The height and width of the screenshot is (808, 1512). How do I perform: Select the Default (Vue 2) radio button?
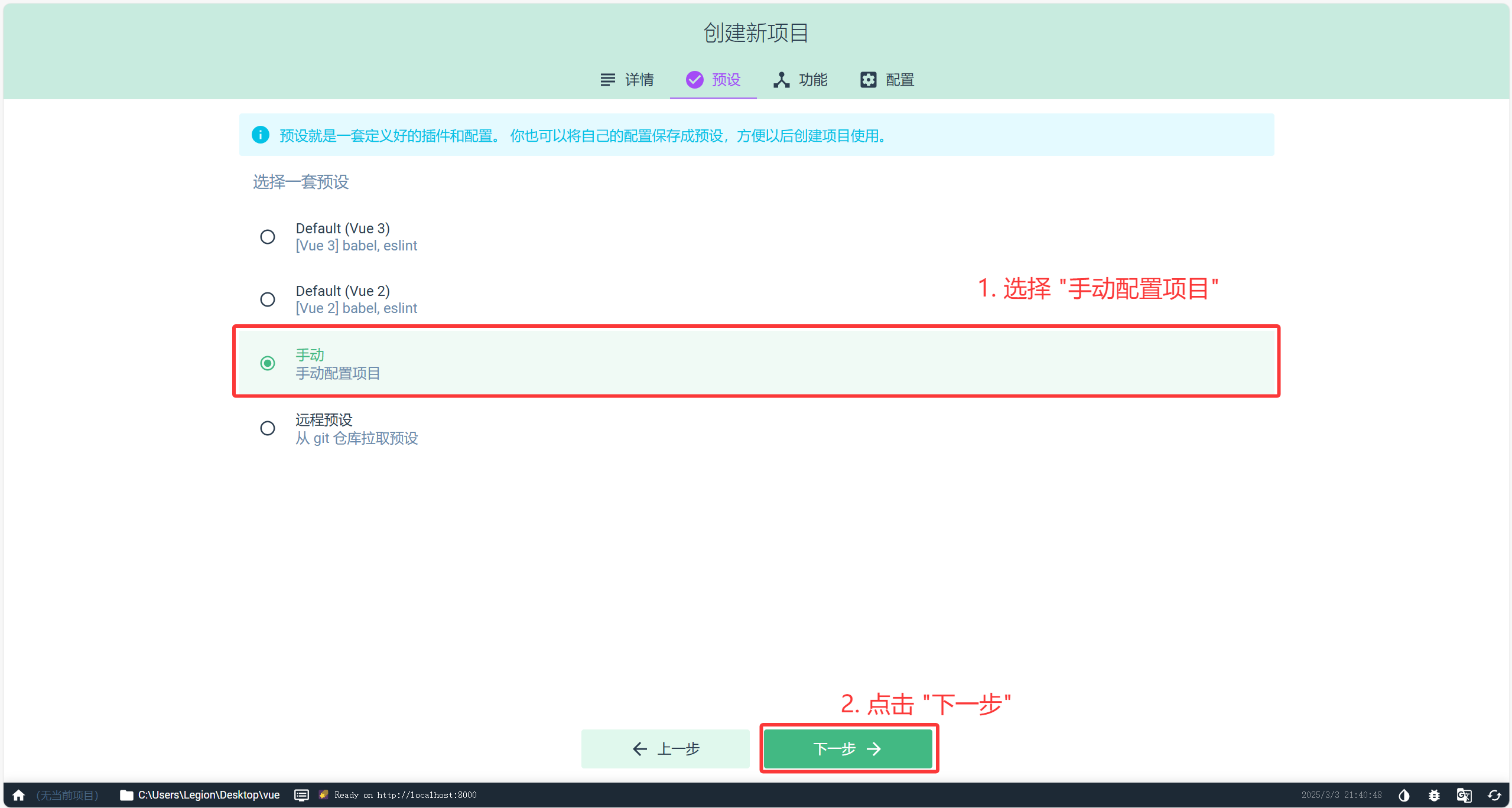pyautogui.click(x=268, y=299)
